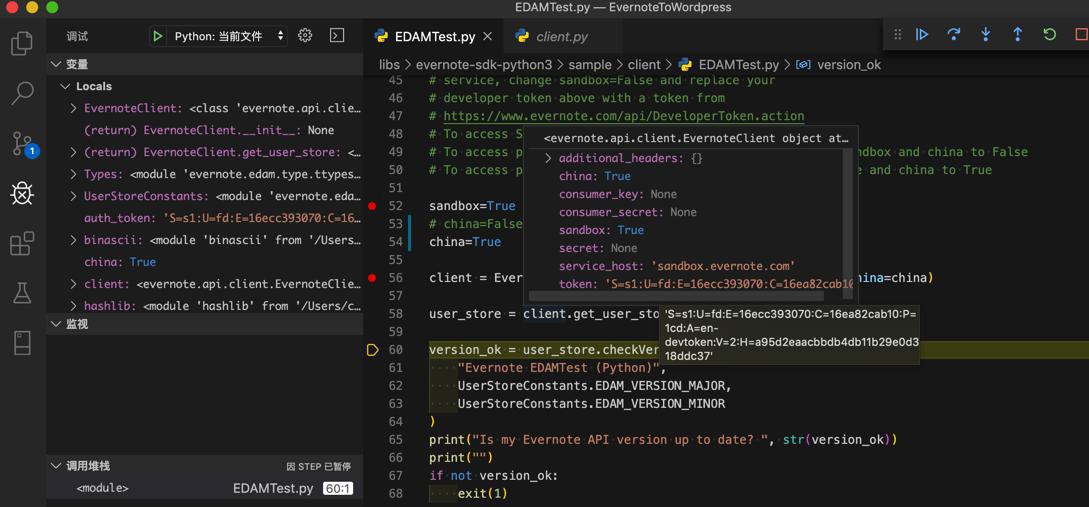The image size is (1089, 507).
Task: Click Step Out in the debug toolbar
Action: (x=1017, y=34)
